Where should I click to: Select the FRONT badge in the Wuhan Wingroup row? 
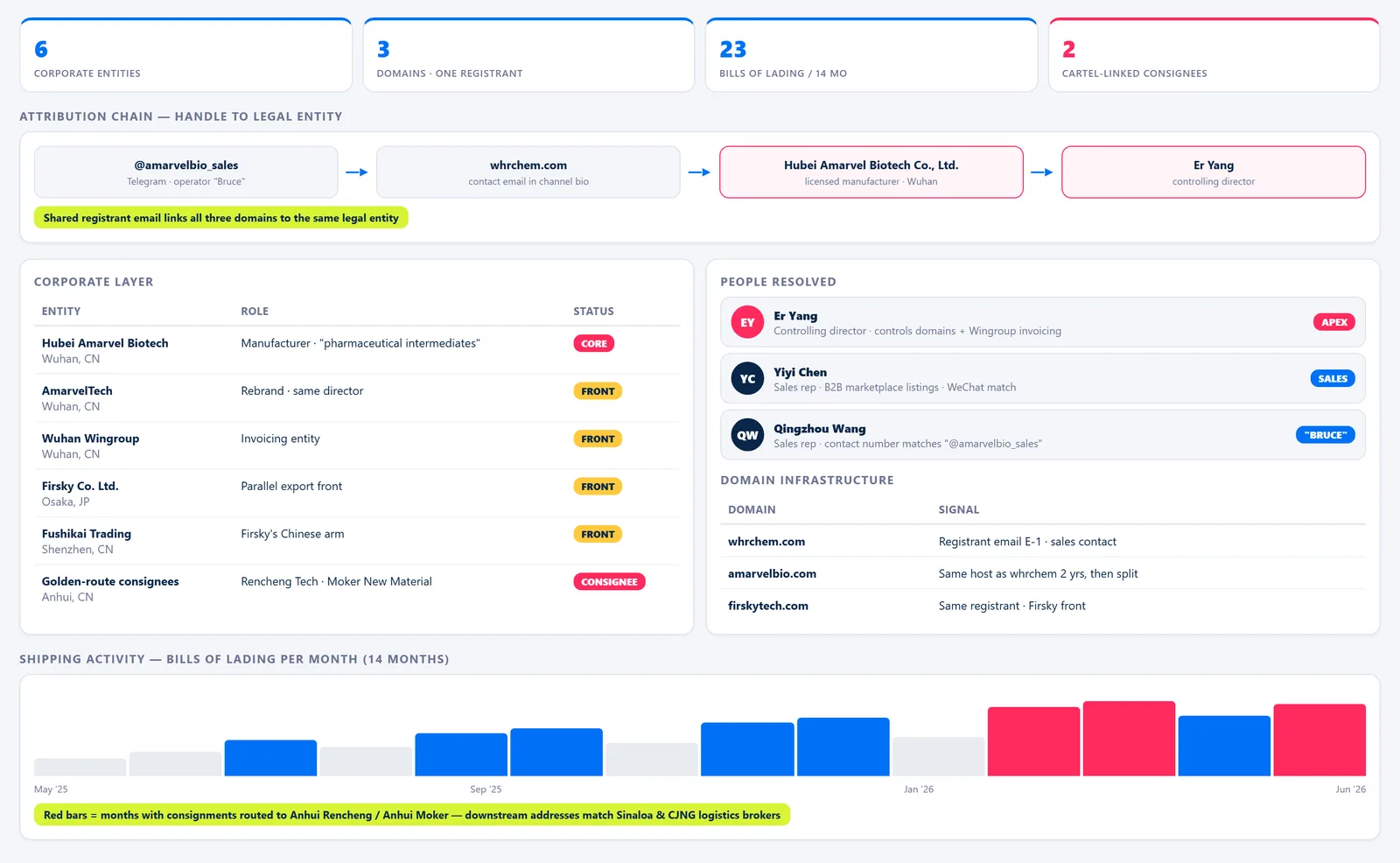pos(598,439)
